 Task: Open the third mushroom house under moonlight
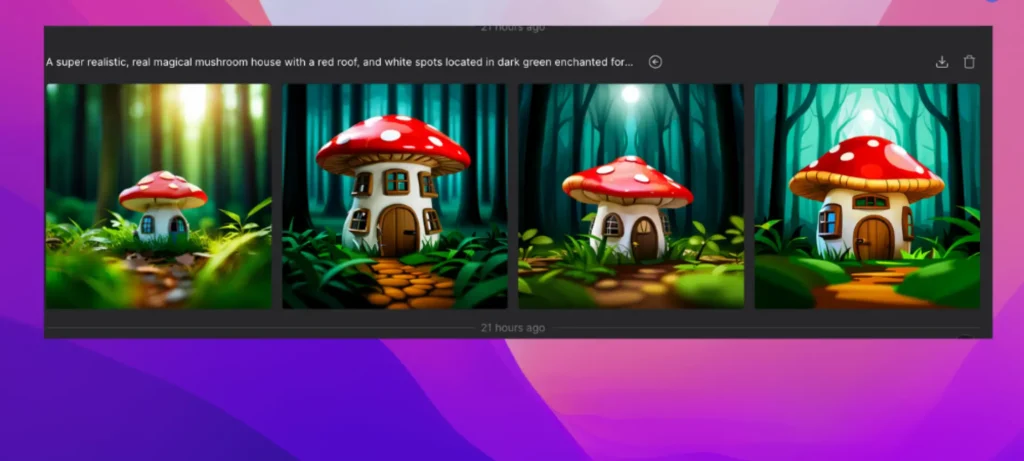pyautogui.click(x=631, y=196)
